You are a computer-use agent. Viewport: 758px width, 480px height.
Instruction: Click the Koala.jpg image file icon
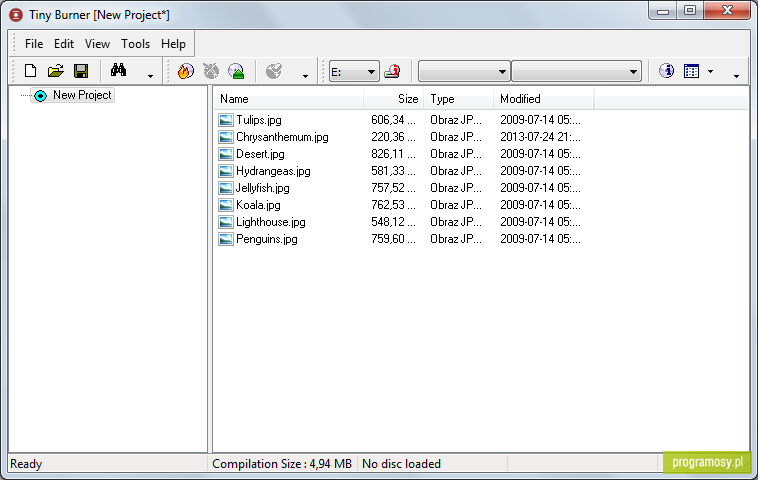point(225,205)
